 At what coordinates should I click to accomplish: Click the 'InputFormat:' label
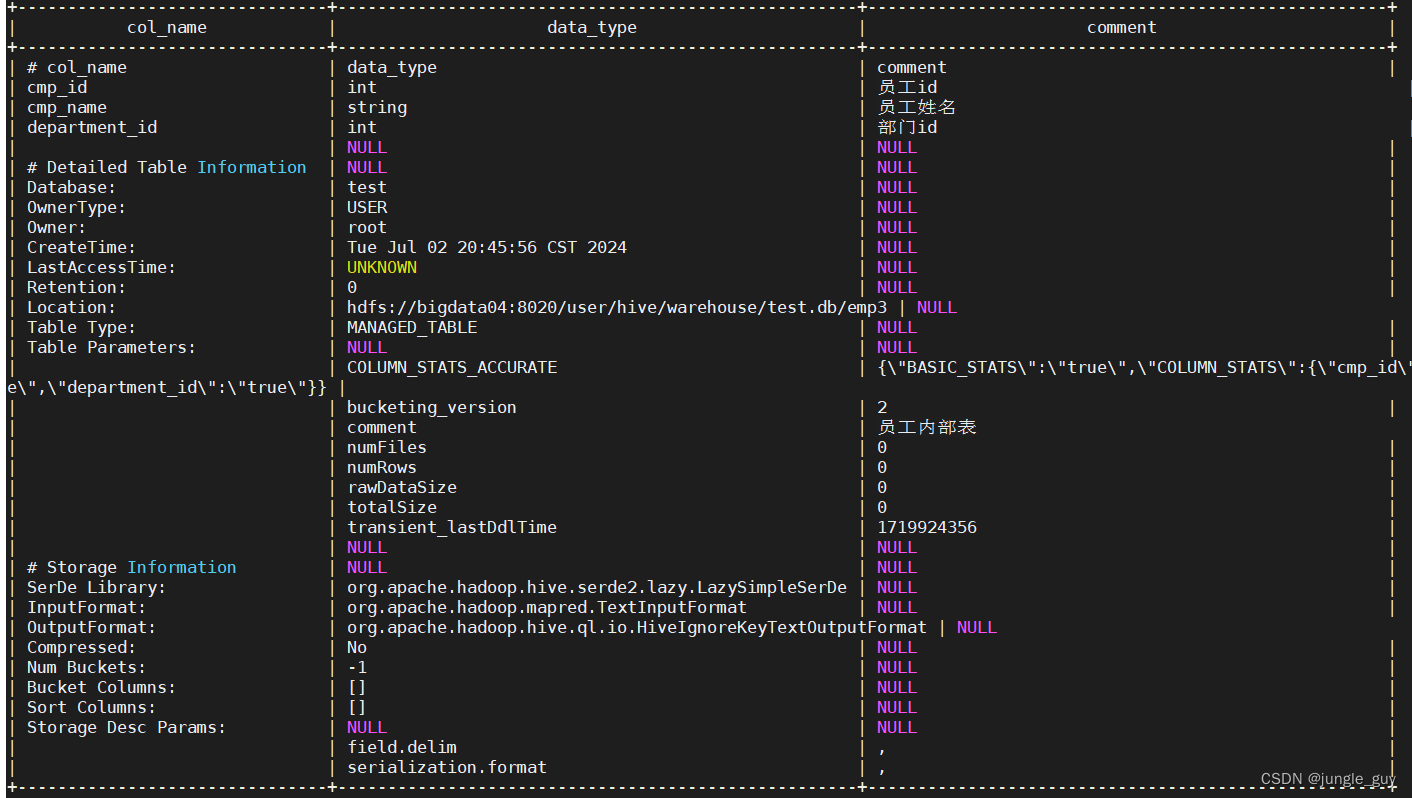(87, 608)
